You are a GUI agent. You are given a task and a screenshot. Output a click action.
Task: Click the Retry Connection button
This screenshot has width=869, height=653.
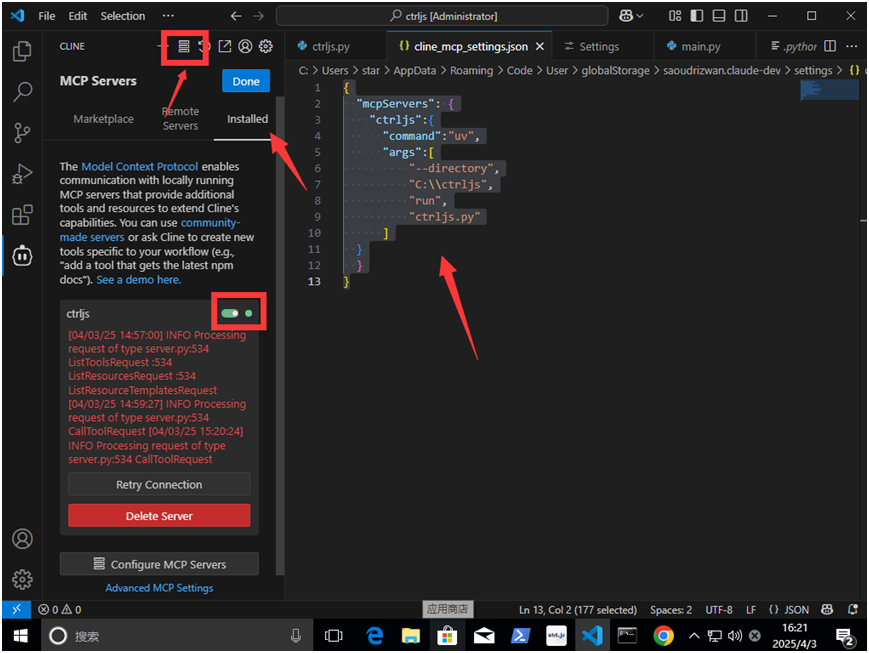click(159, 484)
